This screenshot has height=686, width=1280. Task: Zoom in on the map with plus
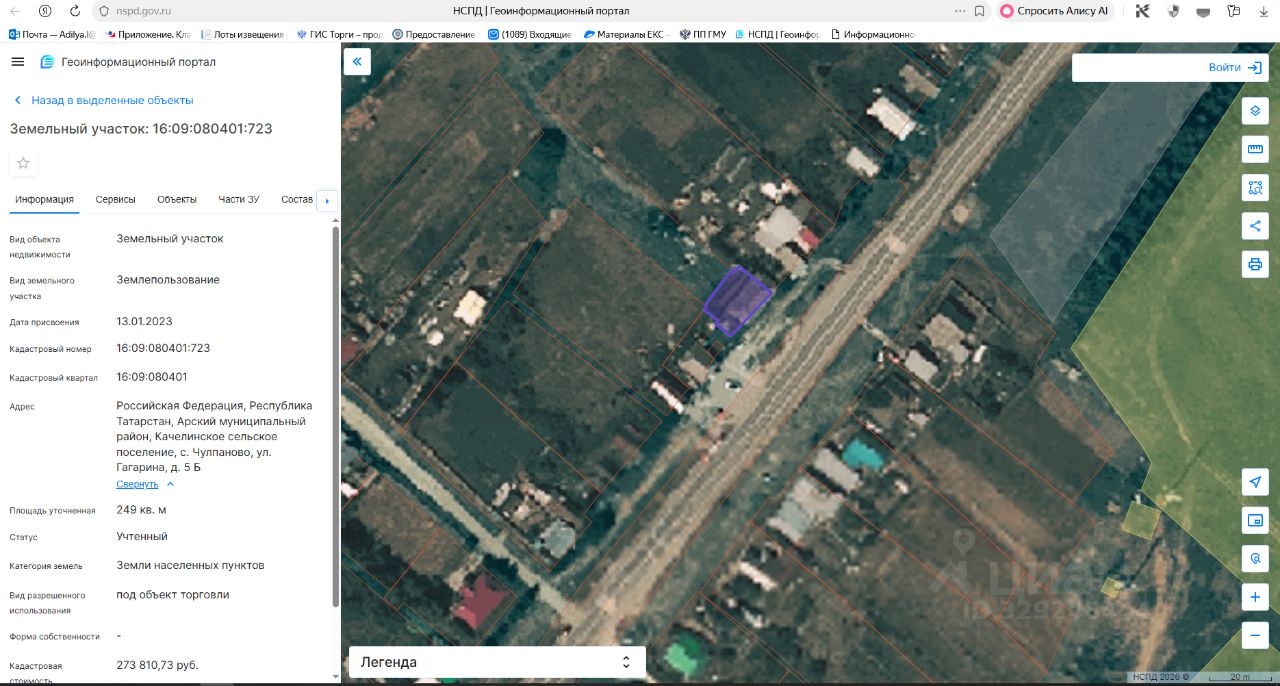(x=1255, y=597)
